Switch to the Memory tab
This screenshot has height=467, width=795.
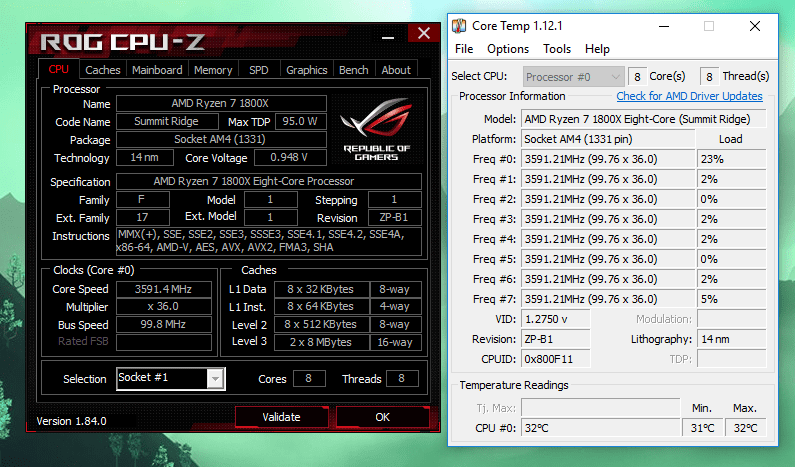coord(213,70)
